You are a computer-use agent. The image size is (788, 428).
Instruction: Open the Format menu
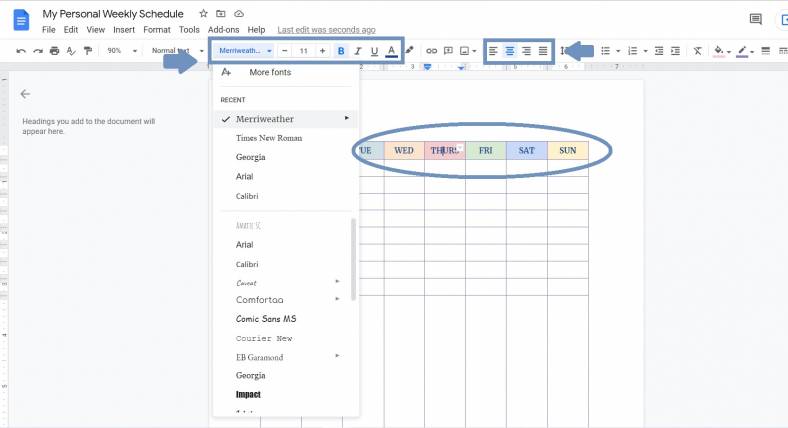pos(157,30)
